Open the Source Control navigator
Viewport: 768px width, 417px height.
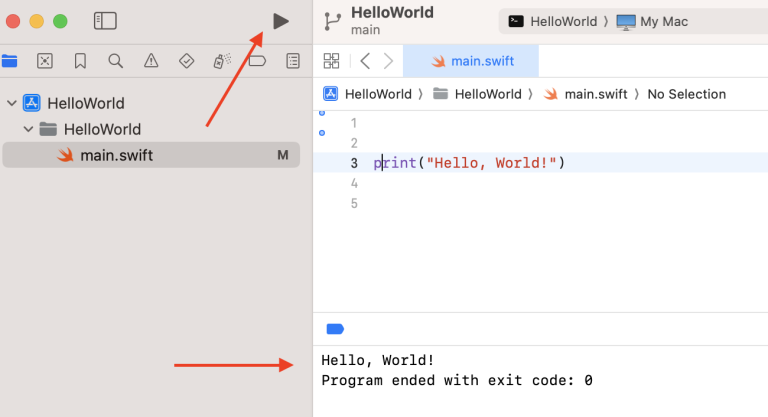[45, 61]
